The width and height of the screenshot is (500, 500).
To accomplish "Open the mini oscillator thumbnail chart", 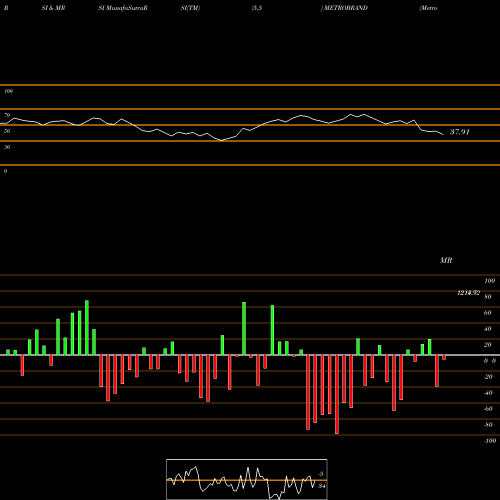I will 247,479.
